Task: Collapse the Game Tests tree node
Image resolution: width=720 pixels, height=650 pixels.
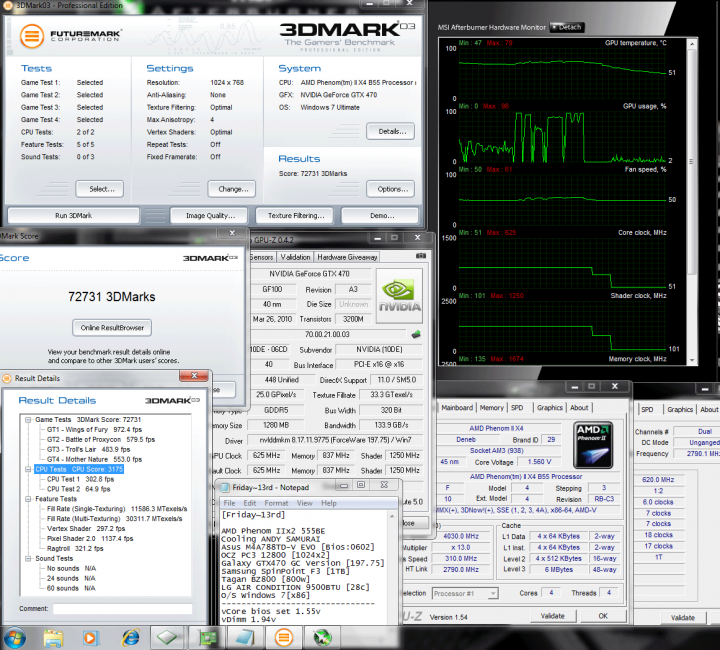Action: tap(28, 420)
